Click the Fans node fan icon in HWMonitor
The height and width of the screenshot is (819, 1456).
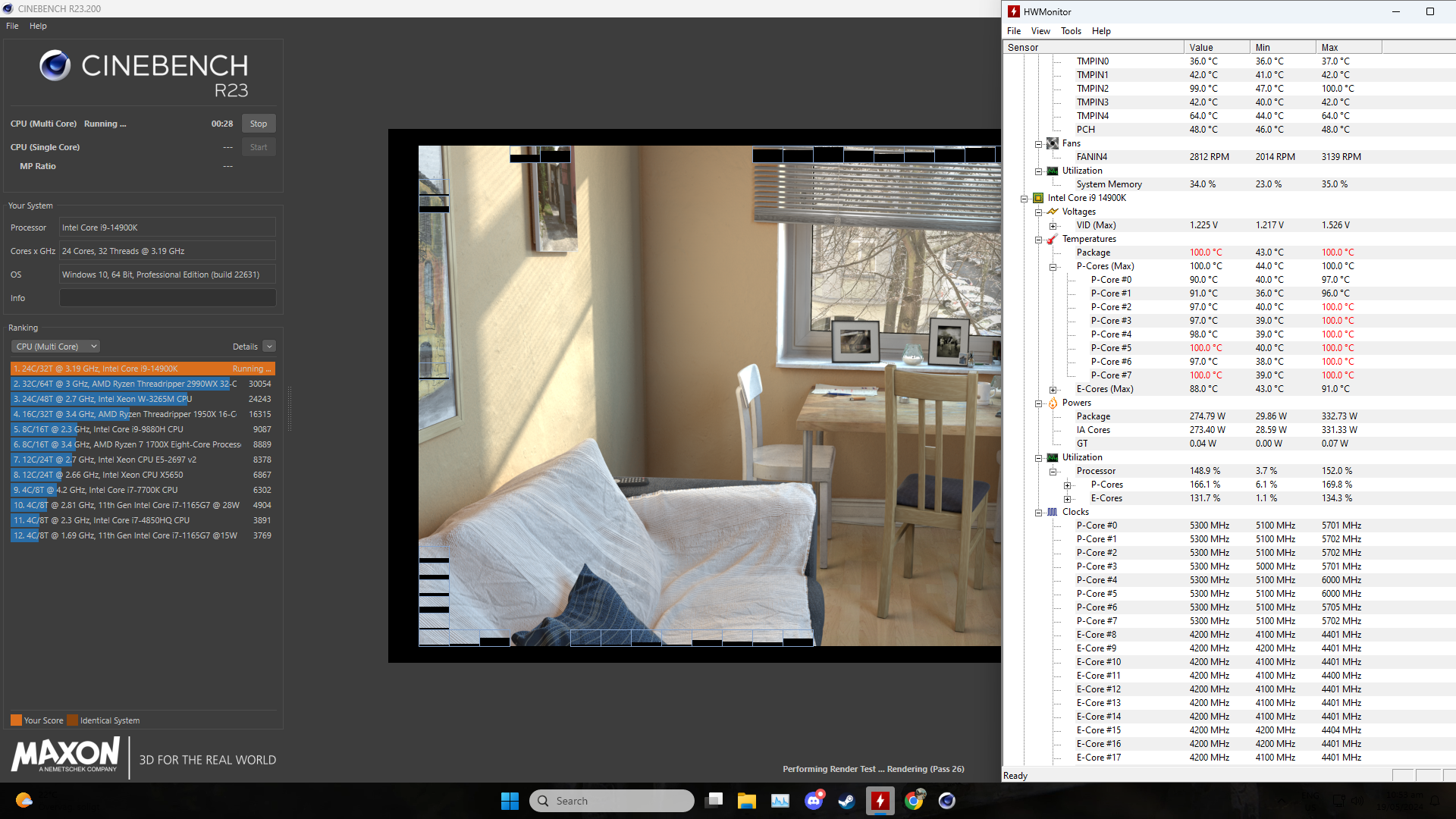(x=1053, y=143)
